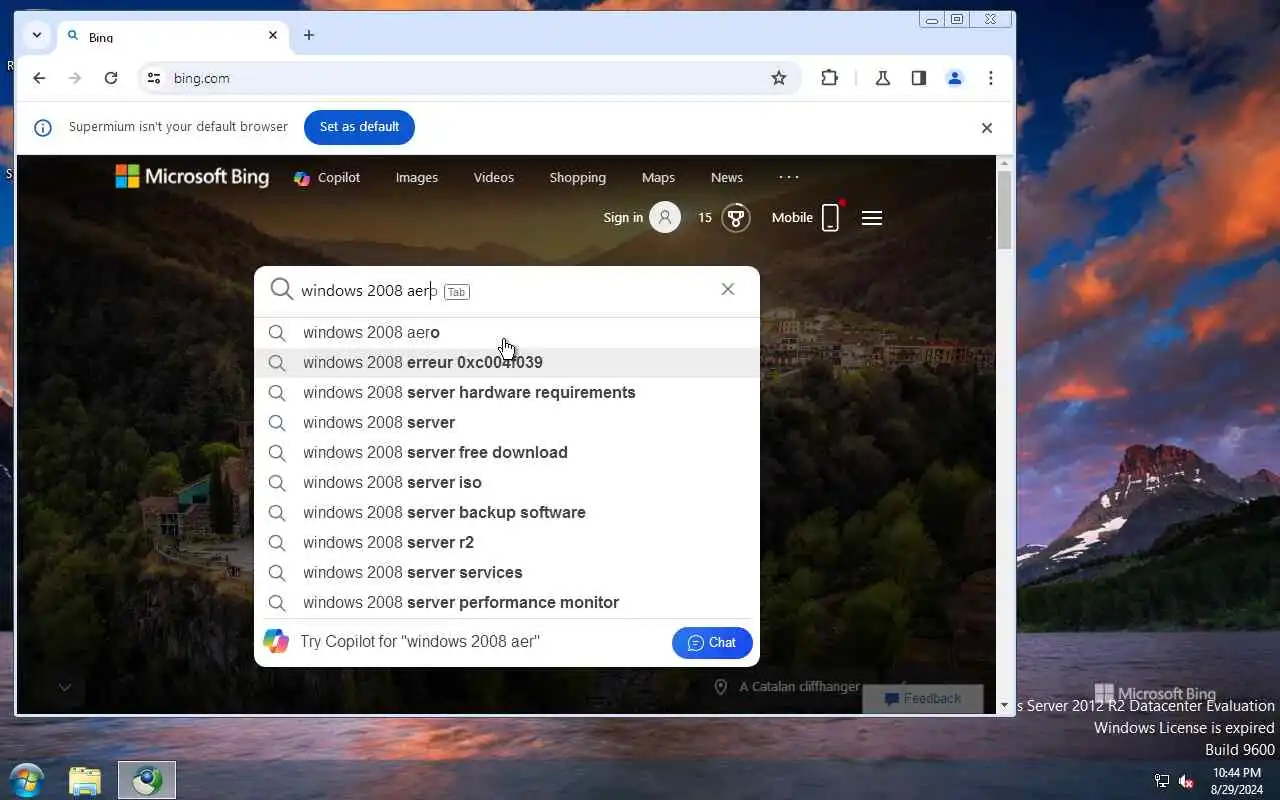Go back to previous page
Screen dimensions: 1280x800
39,78
